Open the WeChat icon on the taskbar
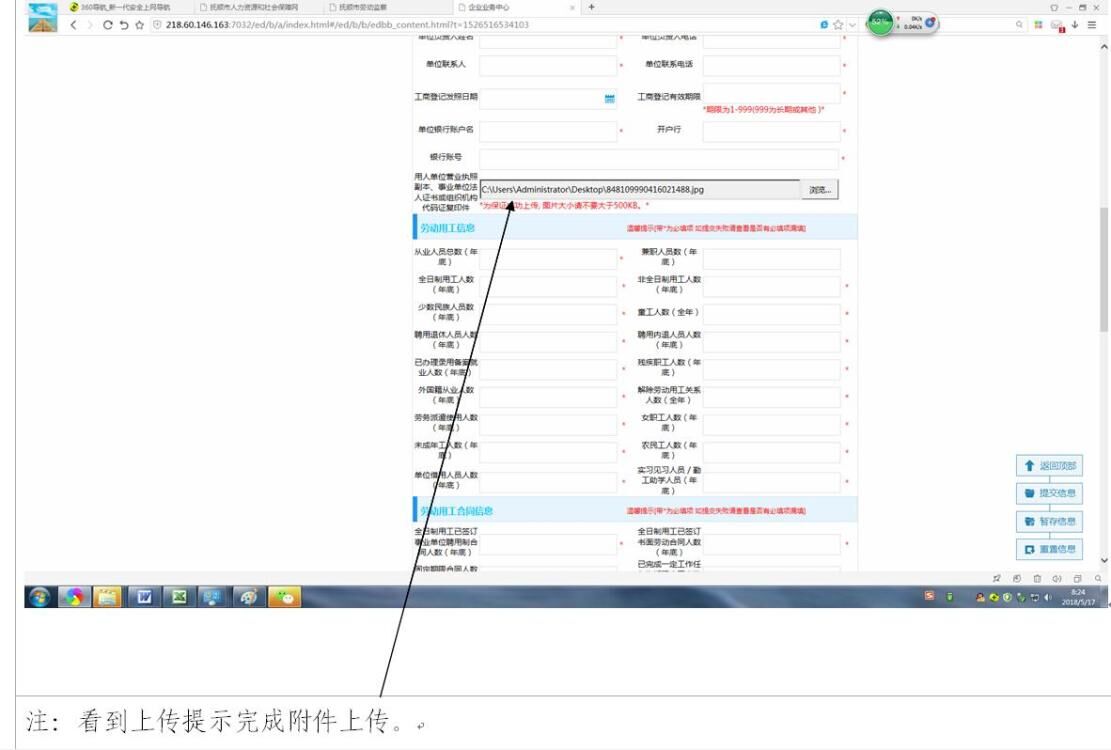Viewport: 1111px width, 750px height. [285, 597]
